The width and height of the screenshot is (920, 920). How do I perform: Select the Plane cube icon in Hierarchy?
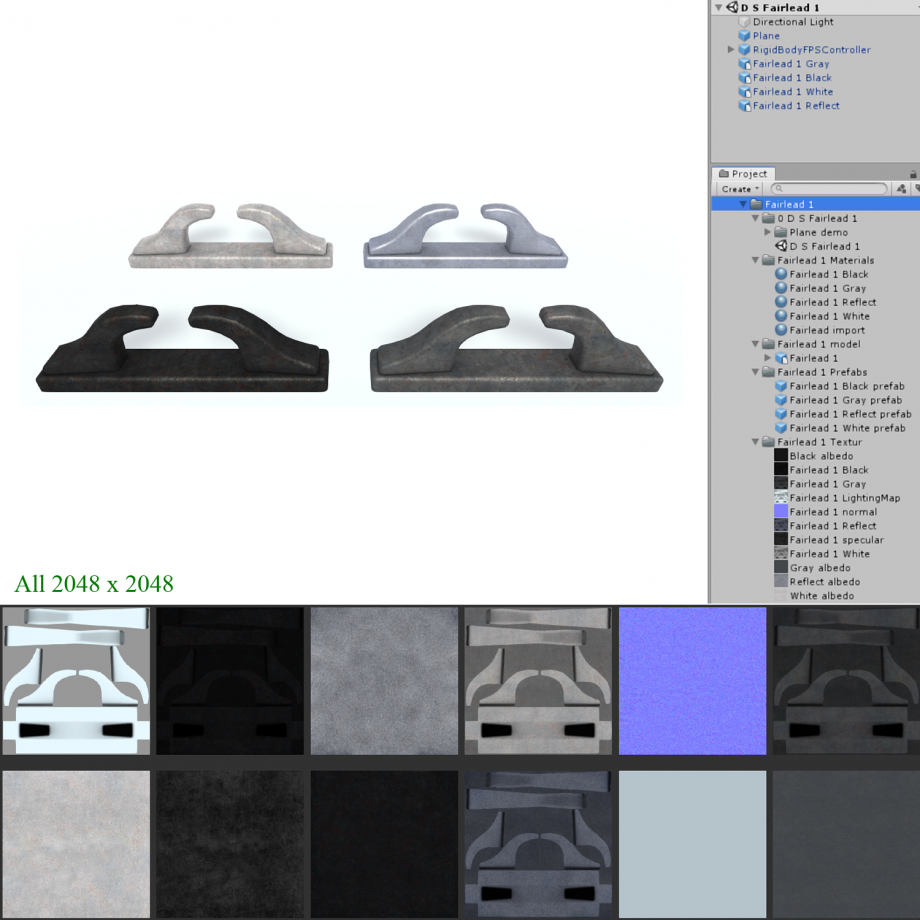tap(744, 36)
